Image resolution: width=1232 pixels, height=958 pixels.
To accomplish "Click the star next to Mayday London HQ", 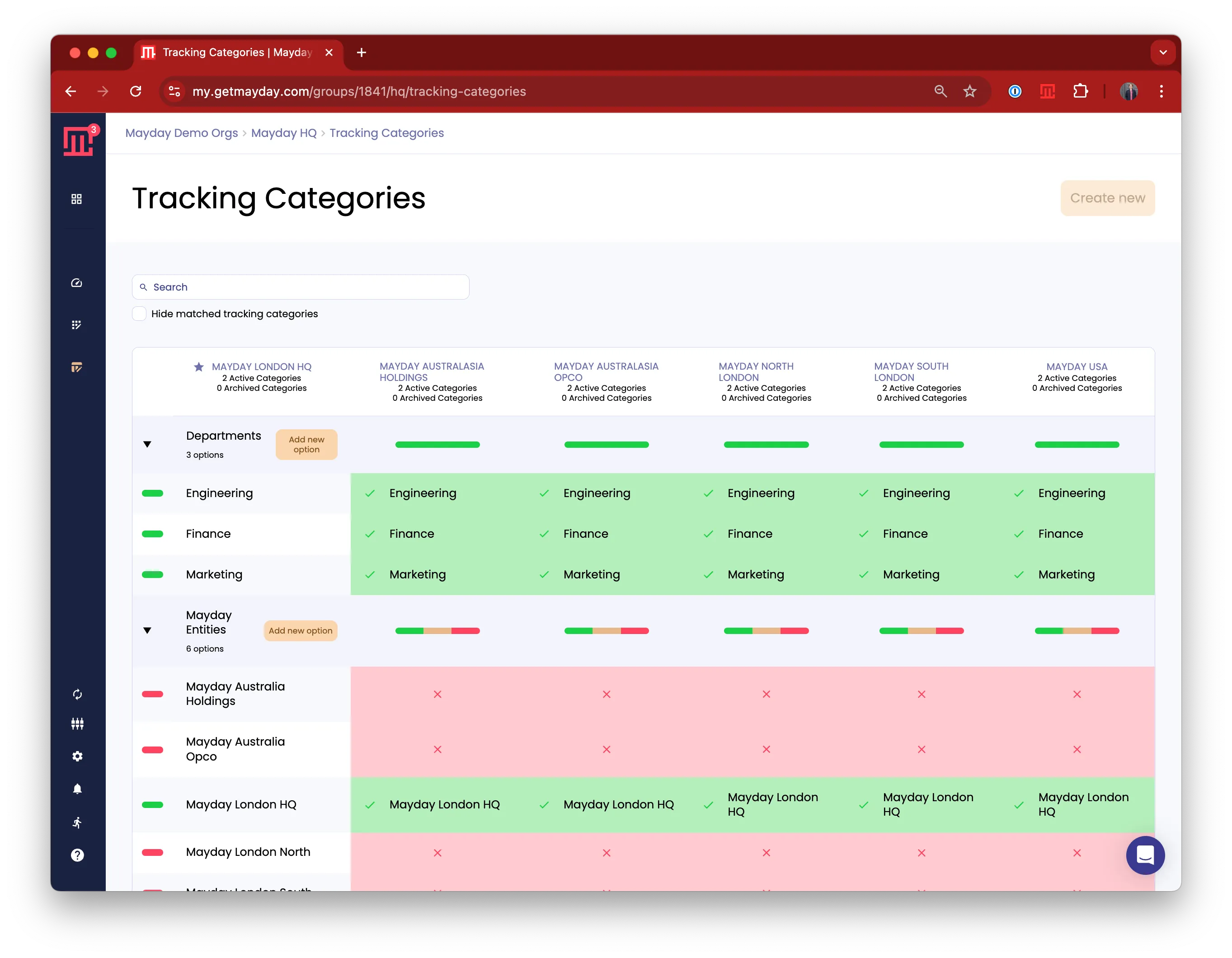I will [x=198, y=367].
